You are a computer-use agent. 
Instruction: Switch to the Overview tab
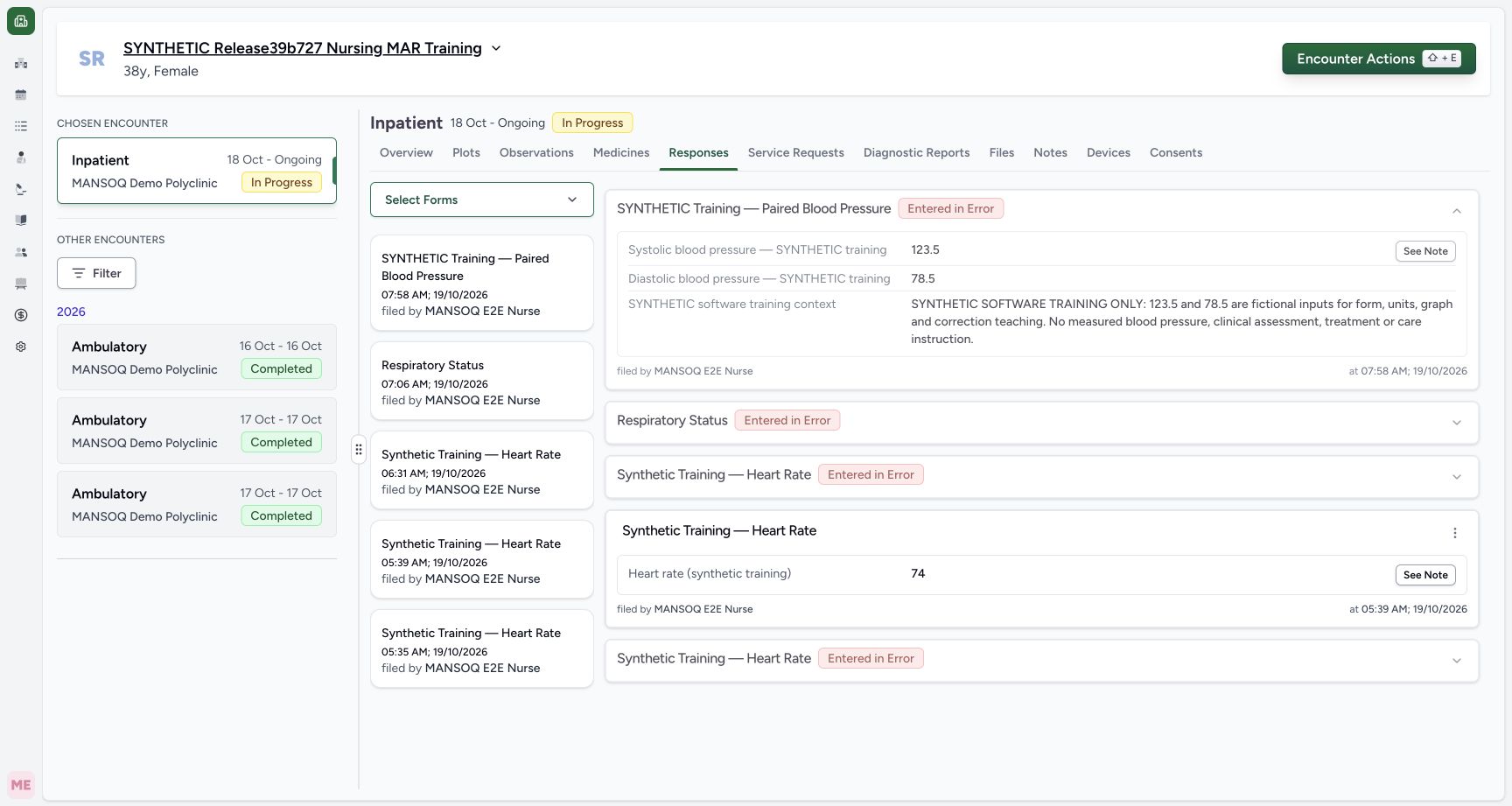(x=406, y=152)
